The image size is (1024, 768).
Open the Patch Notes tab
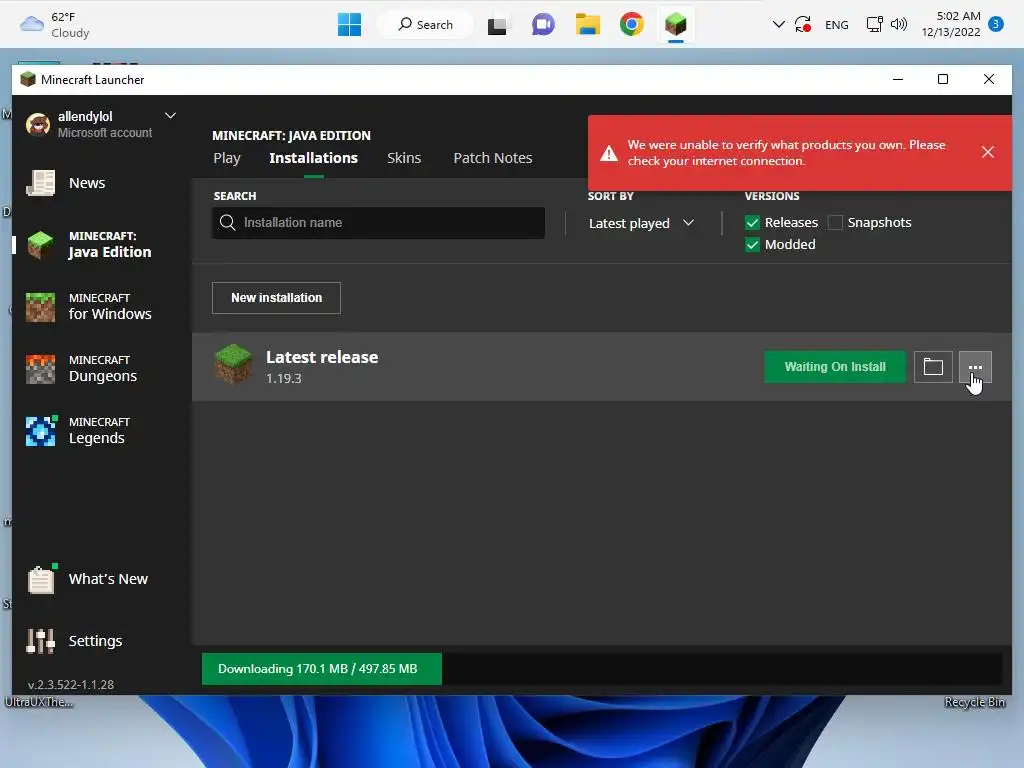(x=493, y=158)
